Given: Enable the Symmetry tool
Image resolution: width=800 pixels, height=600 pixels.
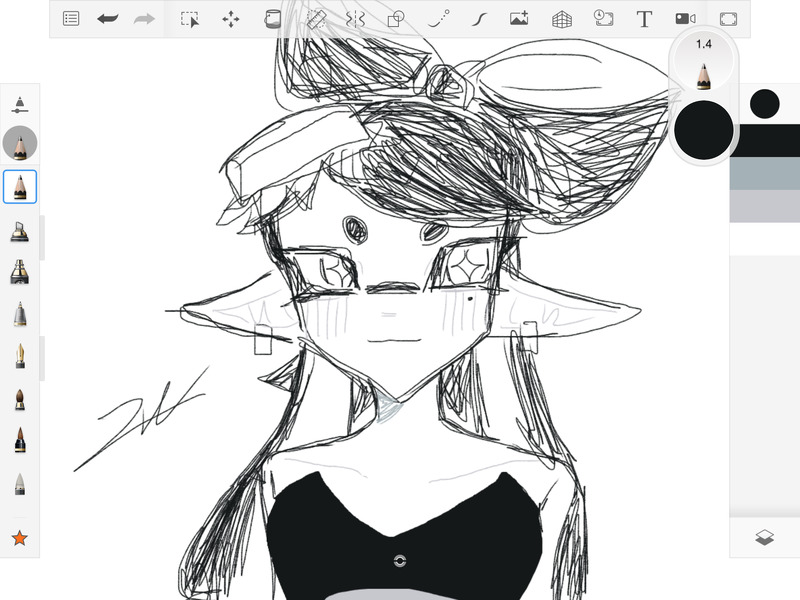Looking at the screenshot, I should (x=355, y=19).
